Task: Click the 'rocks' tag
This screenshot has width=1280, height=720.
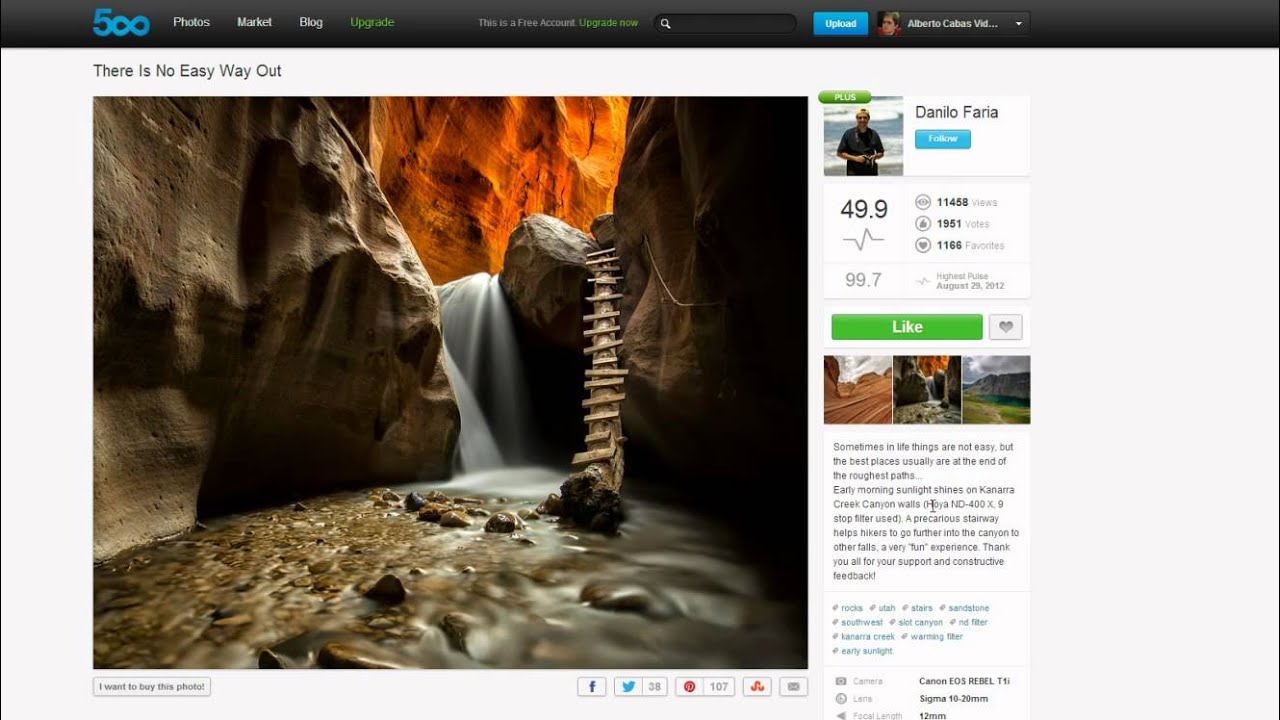Action: click(852, 608)
